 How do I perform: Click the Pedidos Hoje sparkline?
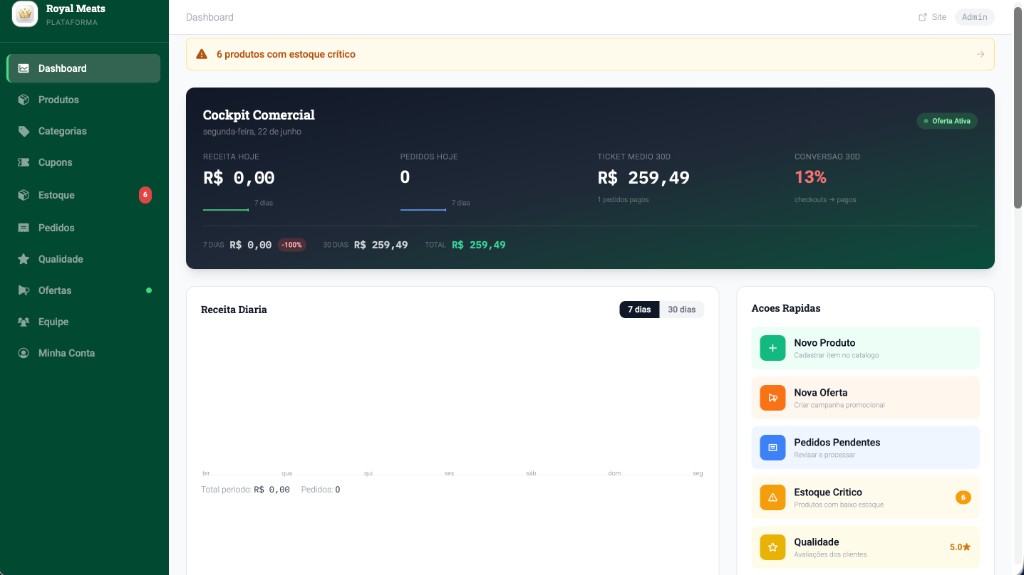coord(423,210)
